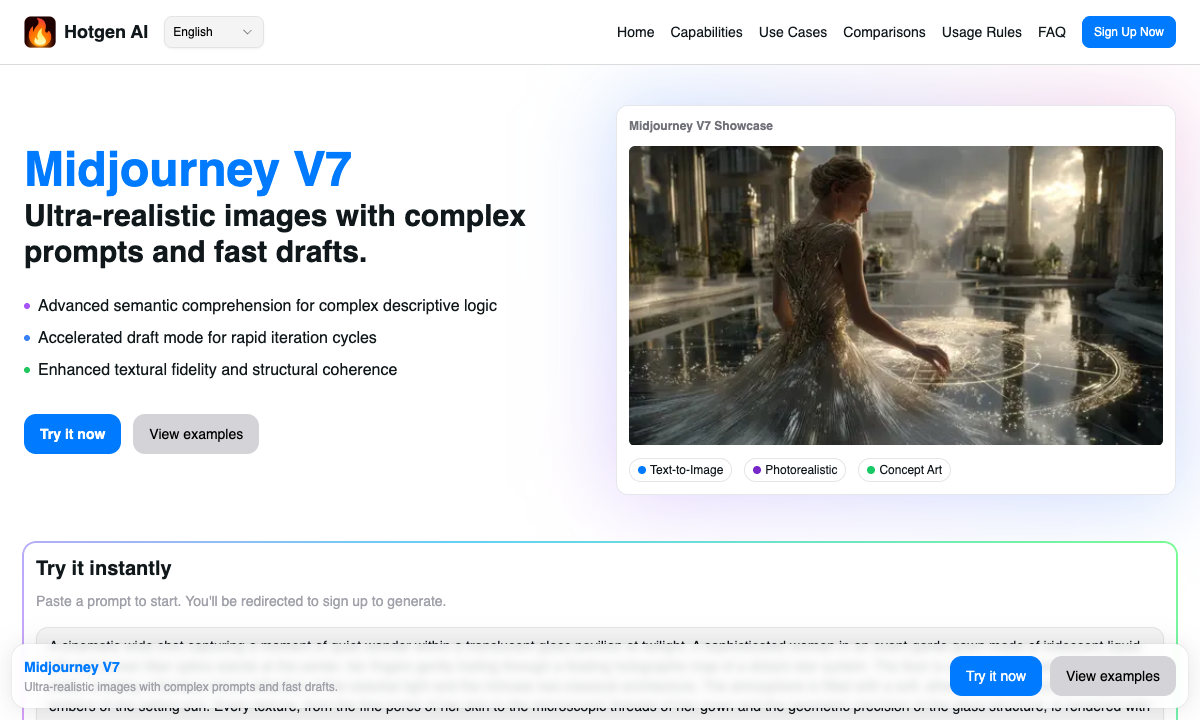Click the hero Try it now button
1200x720 pixels.
pyautogui.click(x=72, y=434)
